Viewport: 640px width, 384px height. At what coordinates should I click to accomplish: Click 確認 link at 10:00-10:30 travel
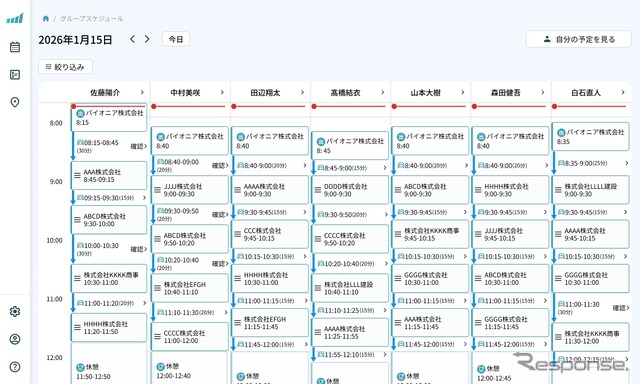(139, 249)
